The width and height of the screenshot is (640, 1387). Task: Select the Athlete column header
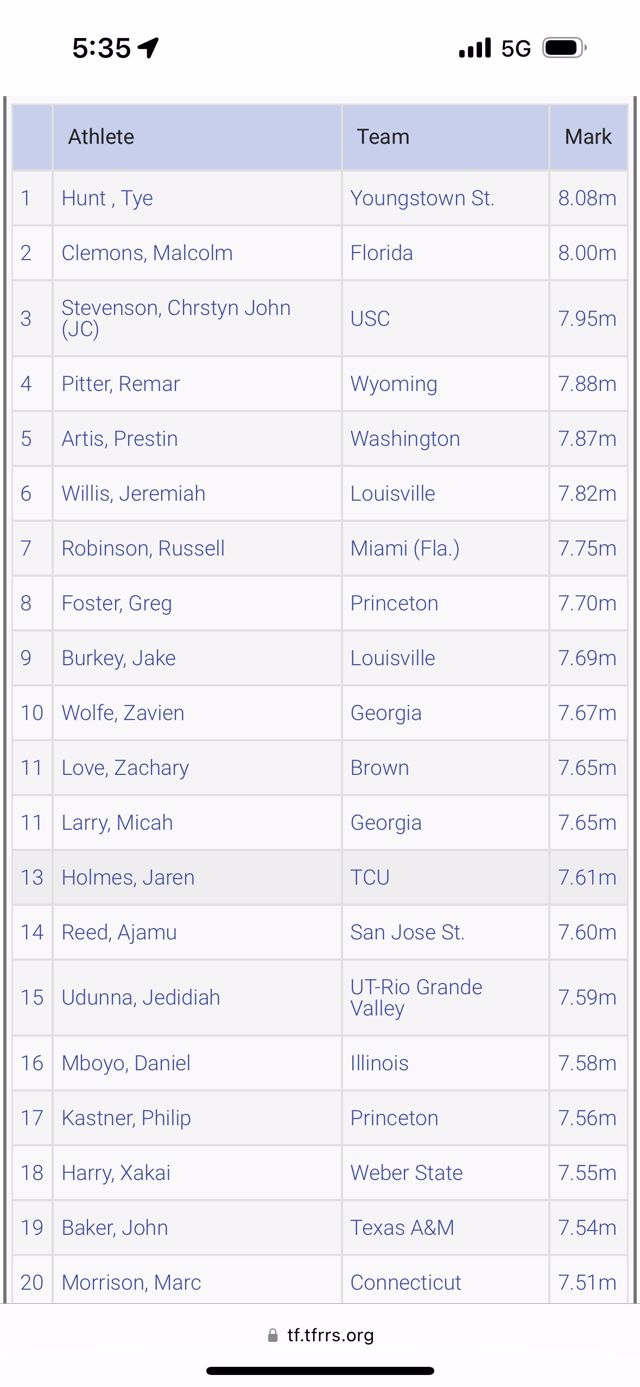(101, 137)
